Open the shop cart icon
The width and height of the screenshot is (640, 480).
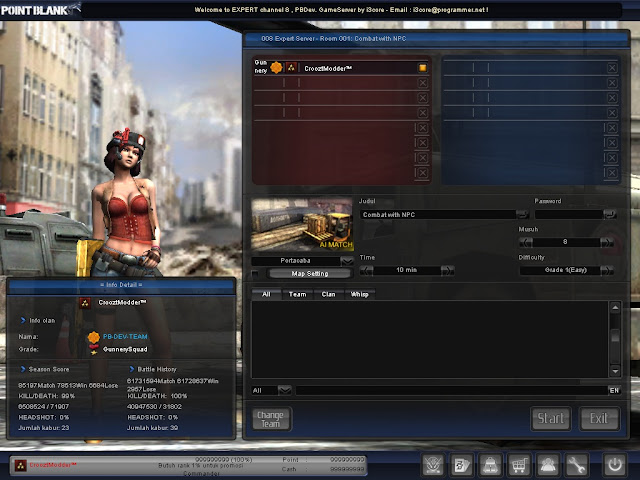tap(519, 464)
